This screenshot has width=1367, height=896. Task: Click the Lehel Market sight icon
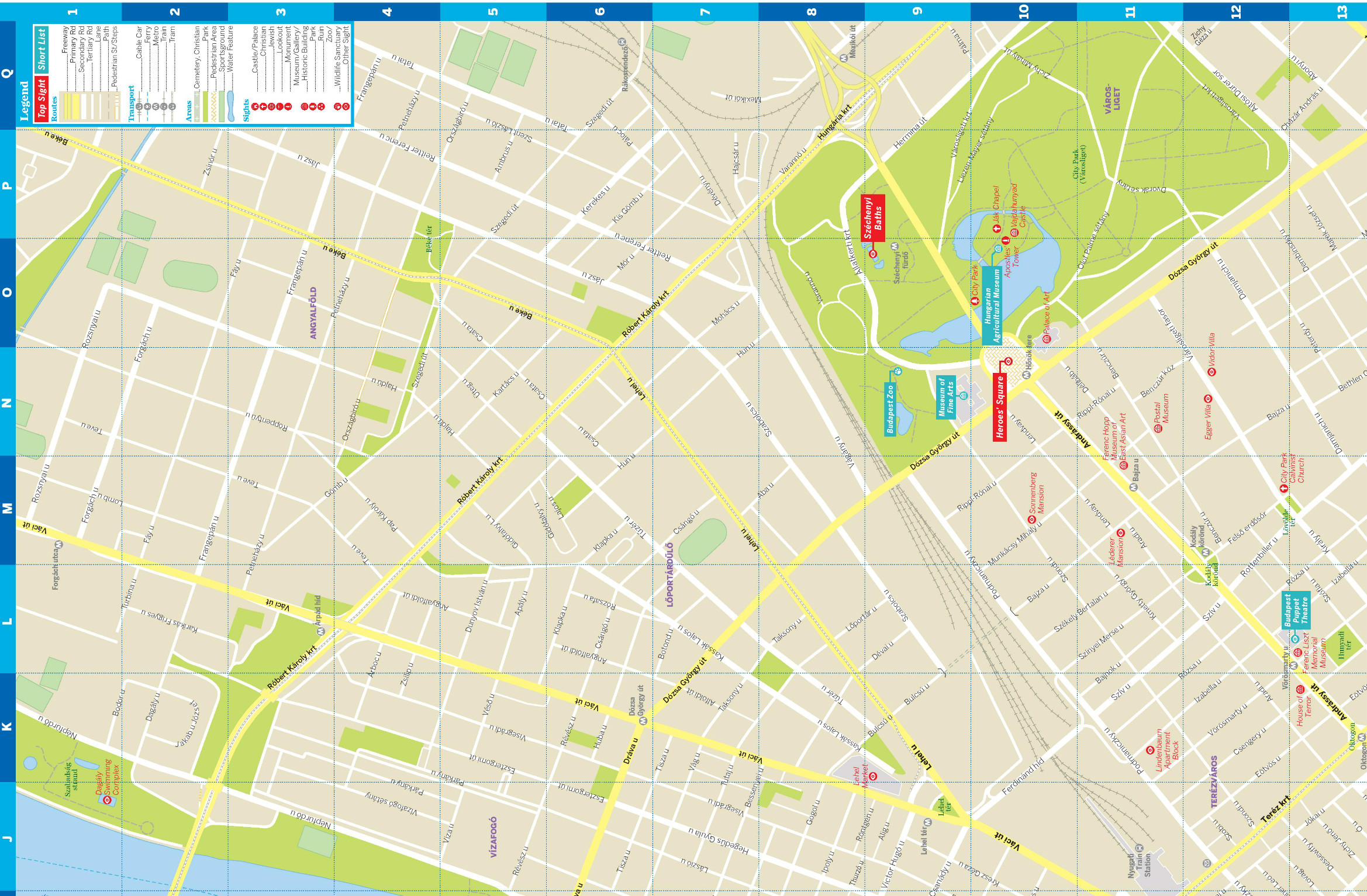(x=873, y=776)
